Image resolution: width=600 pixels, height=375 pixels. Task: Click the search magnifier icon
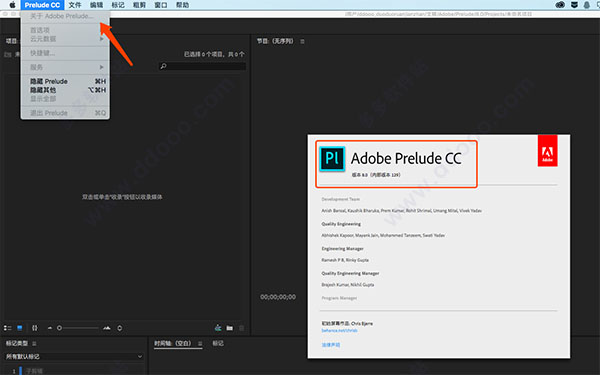pos(163,66)
